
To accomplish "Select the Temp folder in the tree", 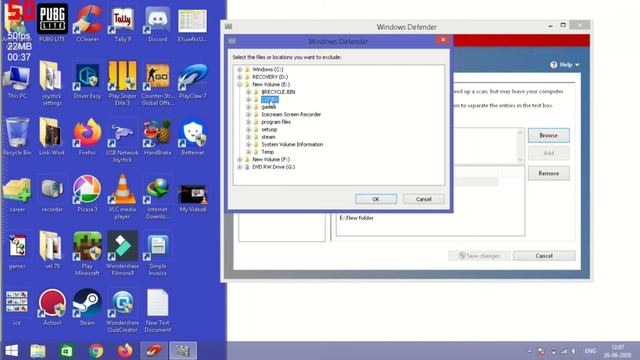I will tap(267, 152).
